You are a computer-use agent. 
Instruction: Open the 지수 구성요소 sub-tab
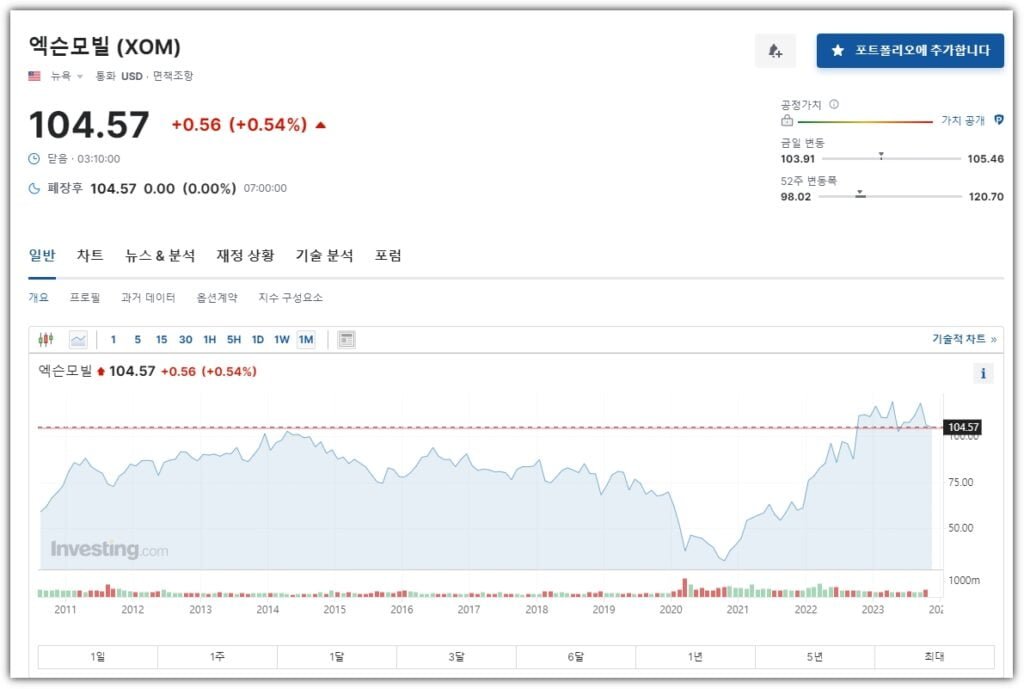[291, 298]
